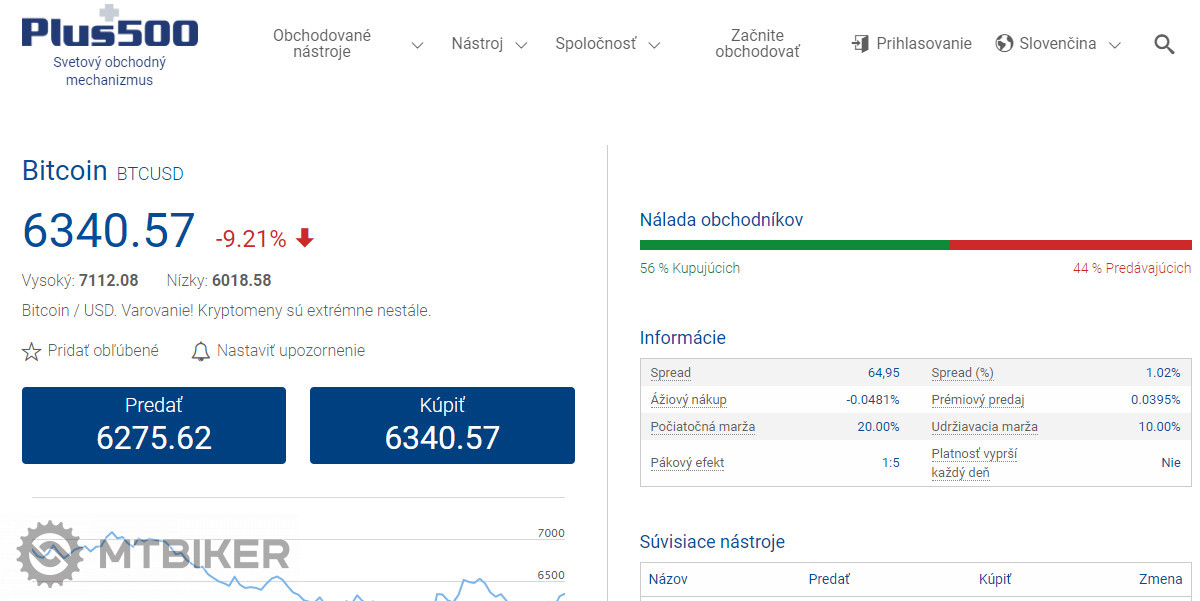1200x601 pixels.
Task: Click the MTBIKER watermark gear logo
Action: (50, 553)
